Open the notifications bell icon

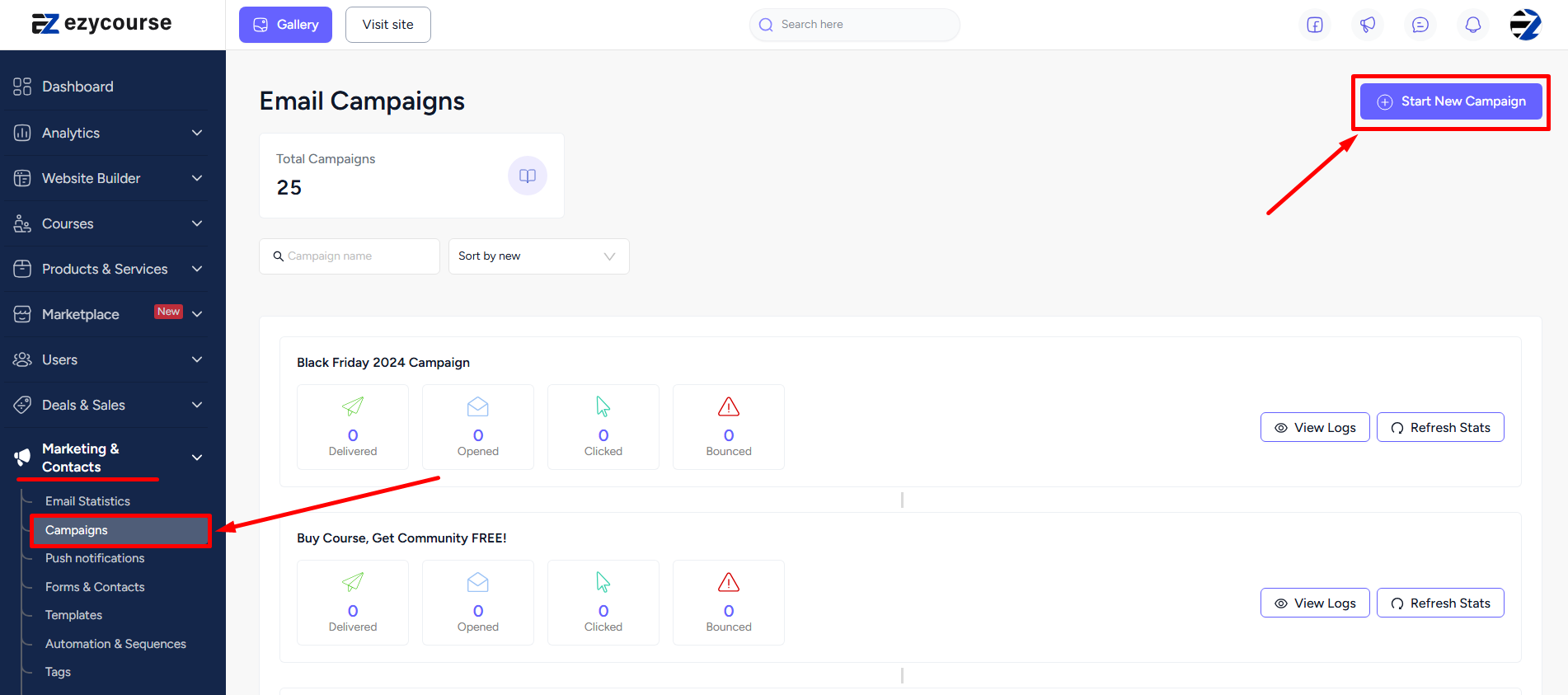[1473, 25]
